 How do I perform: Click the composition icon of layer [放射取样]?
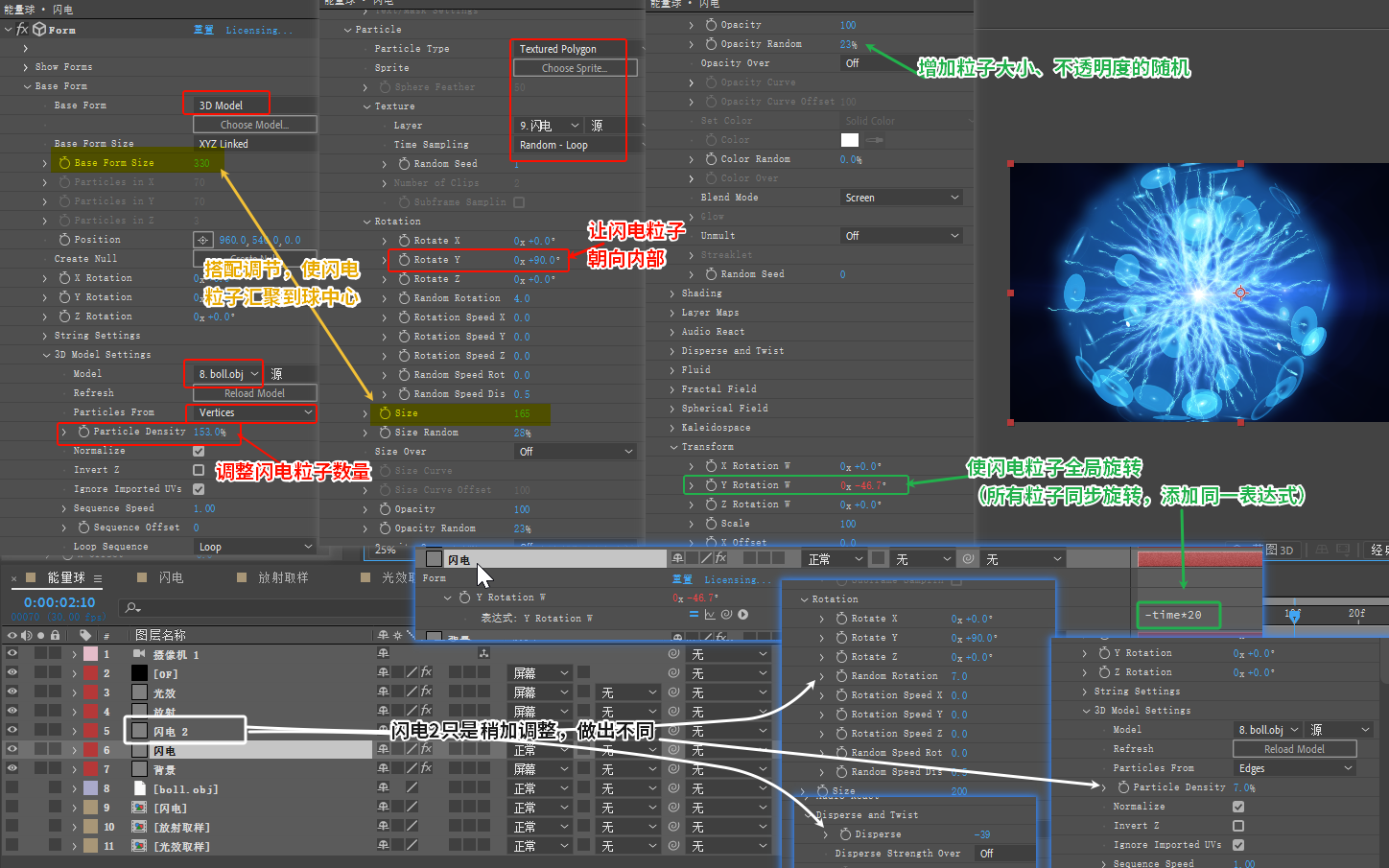pyautogui.click(x=139, y=827)
